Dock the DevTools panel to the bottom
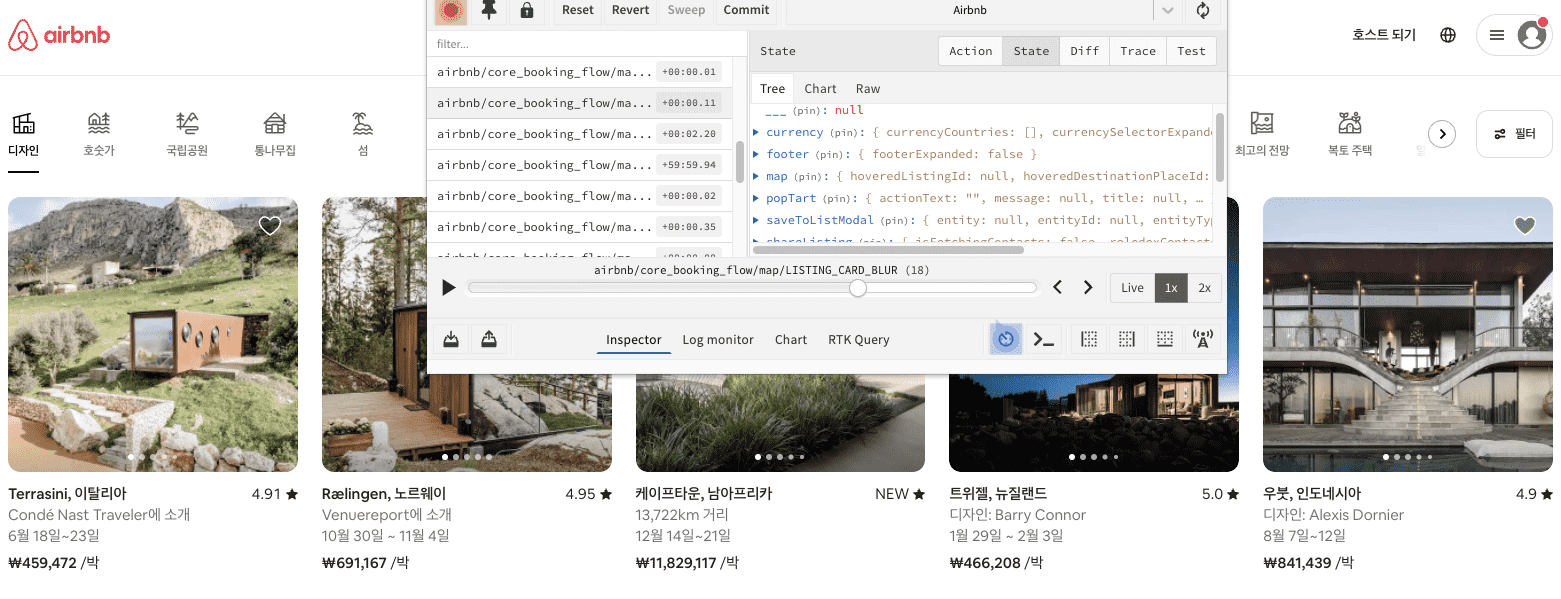Image resolution: width=1561 pixels, height=599 pixels. point(1165,340)
